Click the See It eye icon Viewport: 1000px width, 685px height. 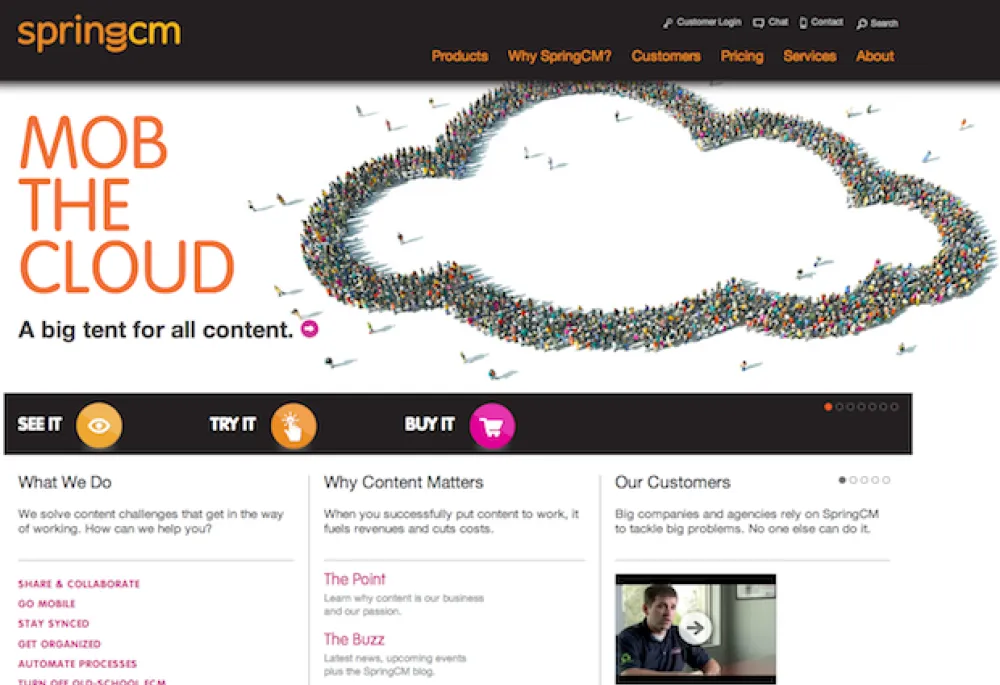(99, 425)
